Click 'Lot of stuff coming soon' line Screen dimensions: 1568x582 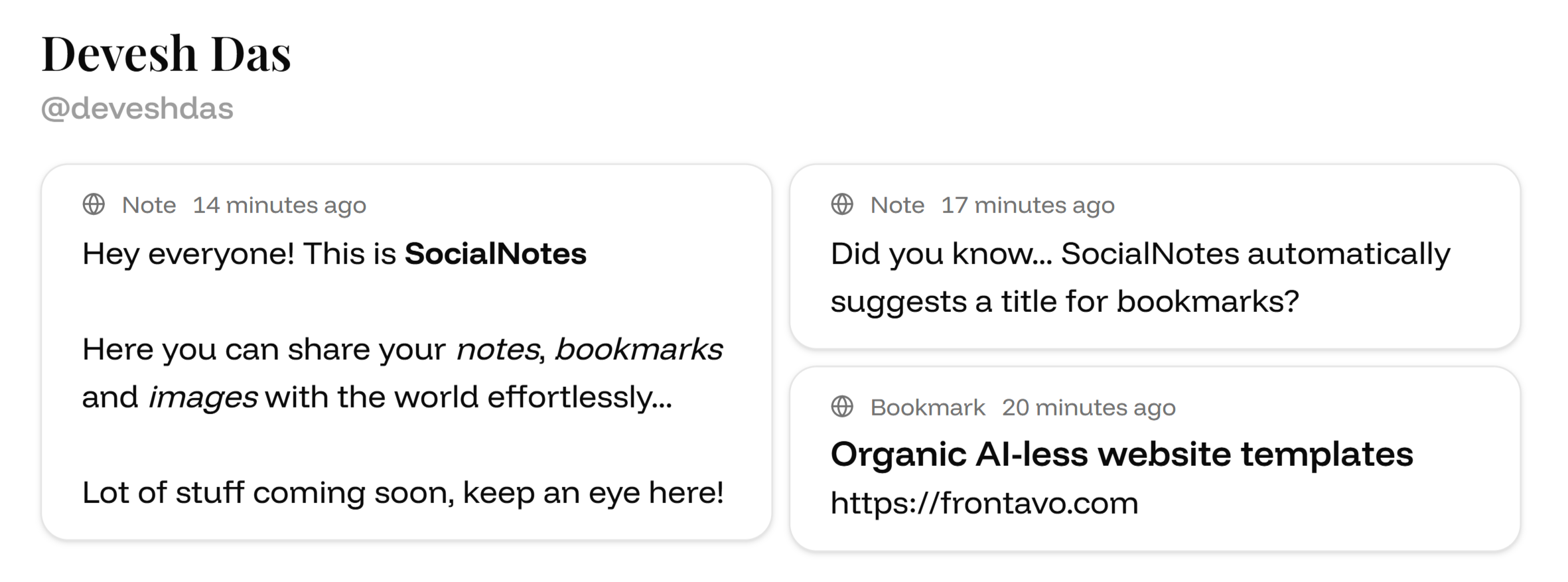pyautogui.click(x=403, y=493)
